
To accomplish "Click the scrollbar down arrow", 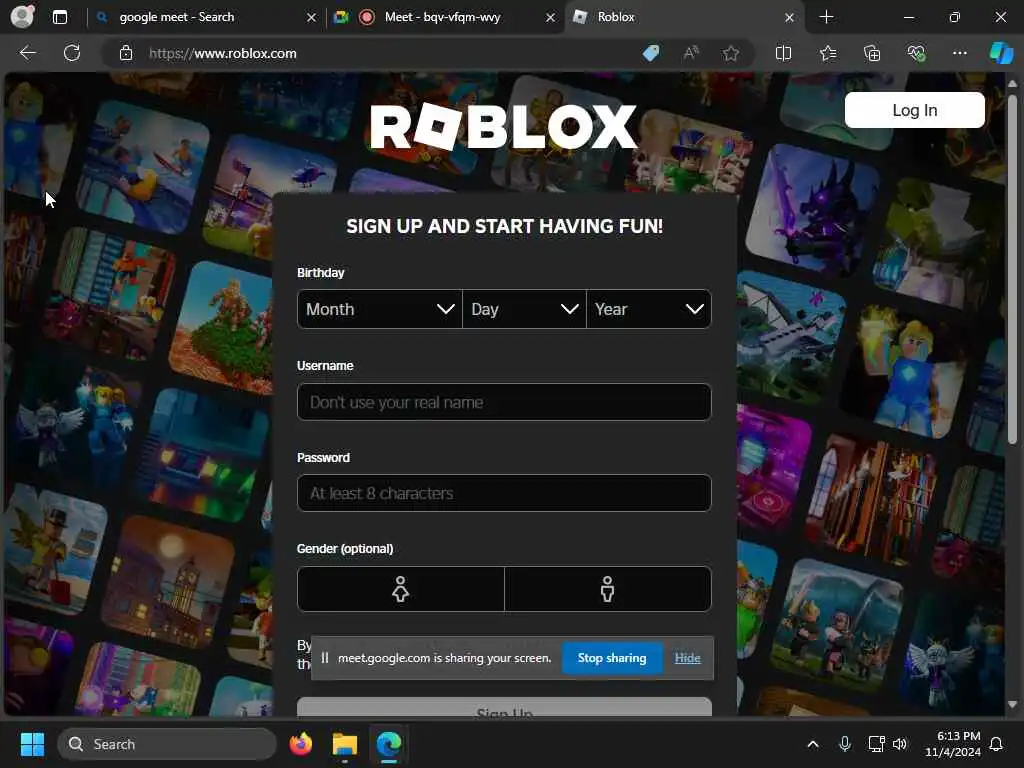I will point(1012,705).
